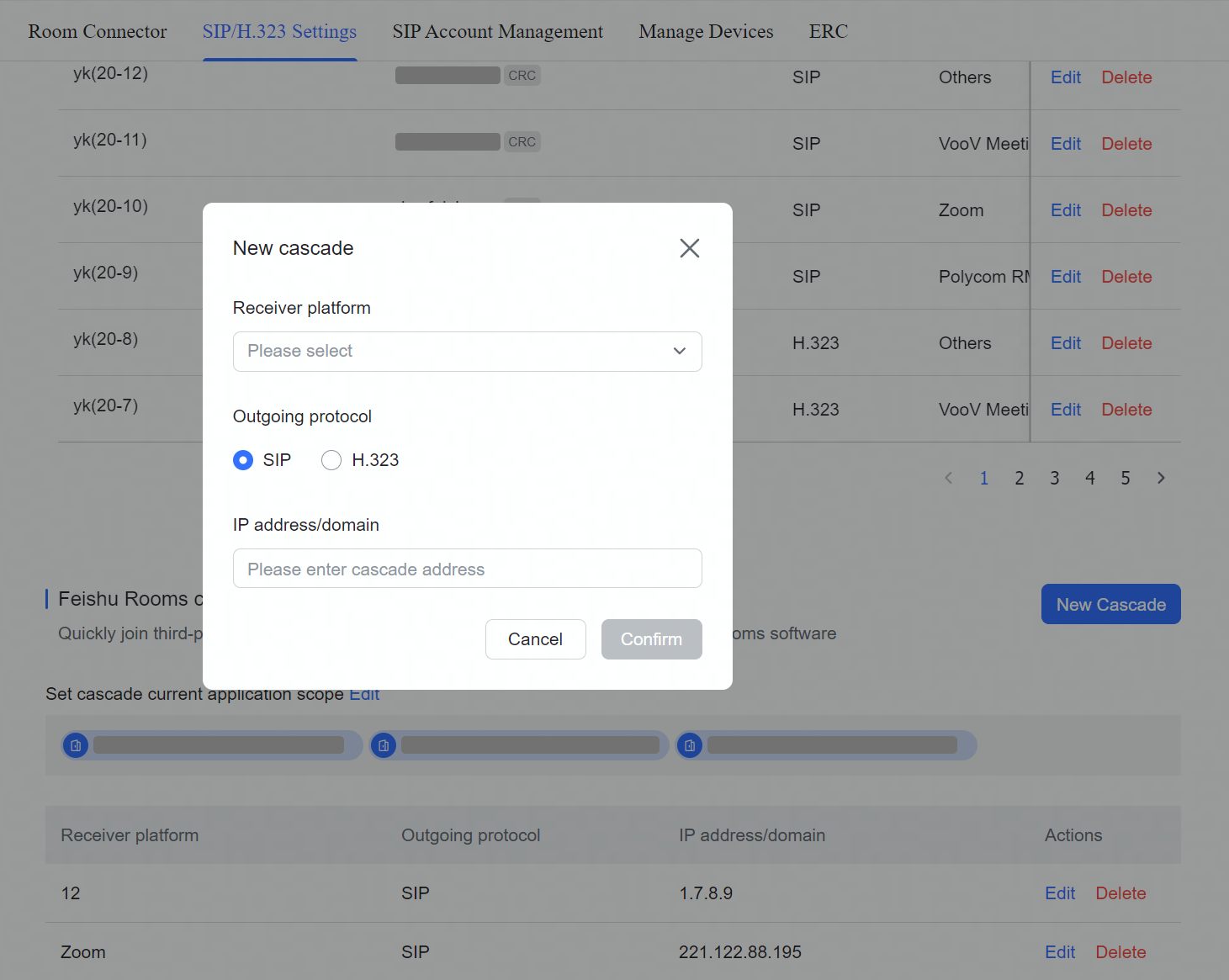Click the New Cascade button
Image resolution: width=1229 pixels, height=980 pixels.
[x=1111, y=604]
